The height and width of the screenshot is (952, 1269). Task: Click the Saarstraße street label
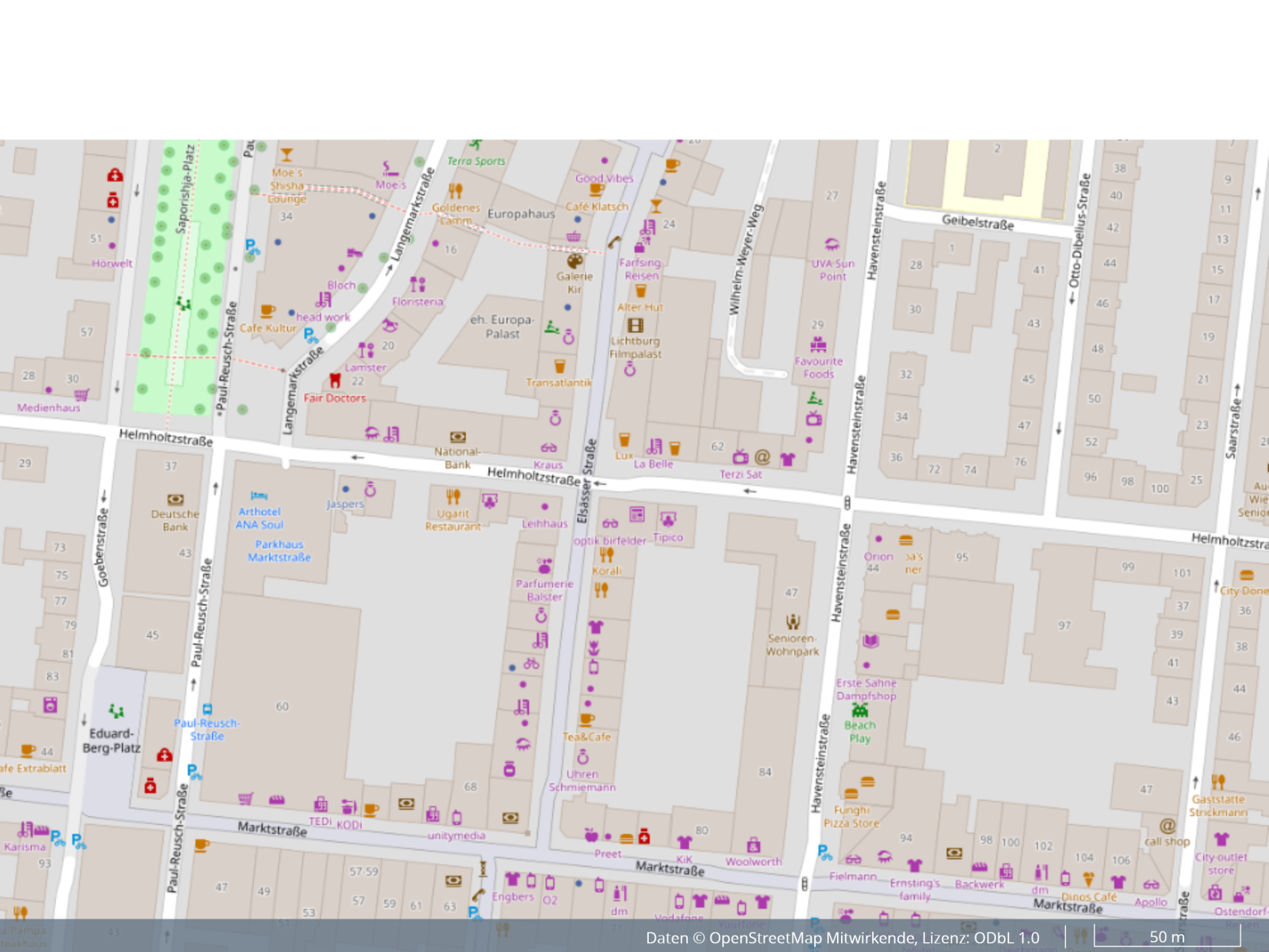coord(1236,428)
